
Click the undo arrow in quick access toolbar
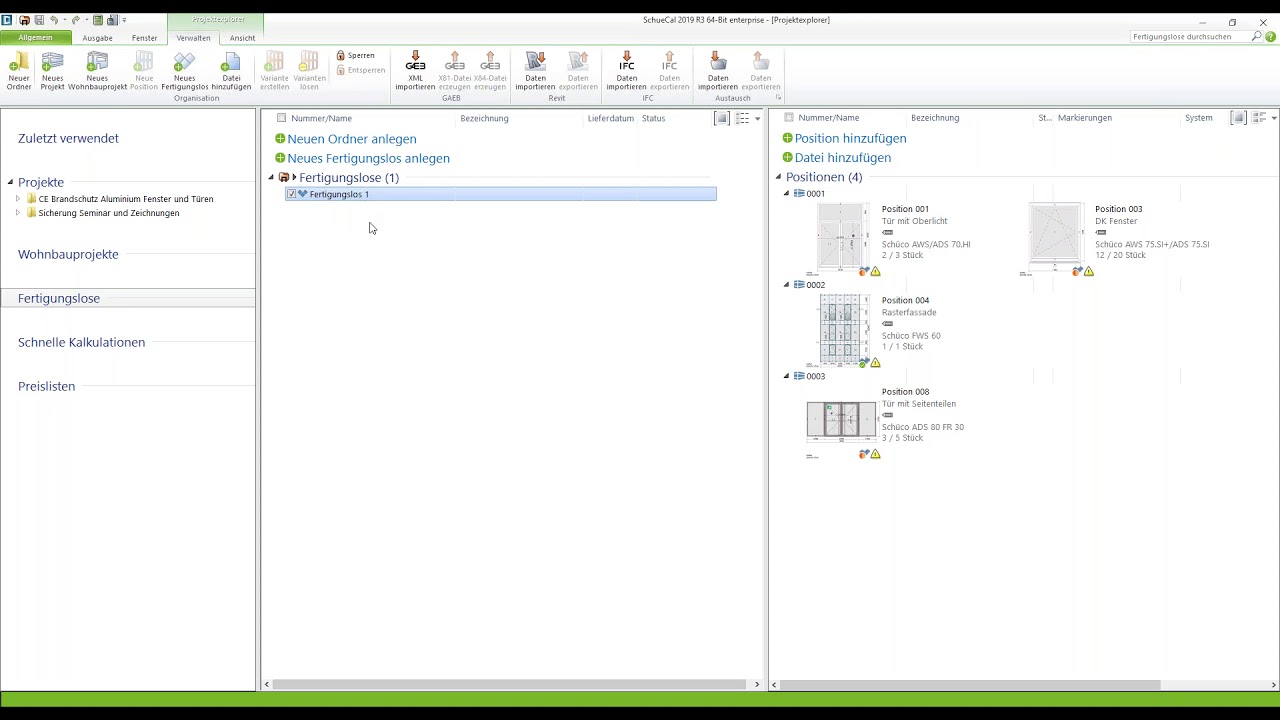click(54, 20)
